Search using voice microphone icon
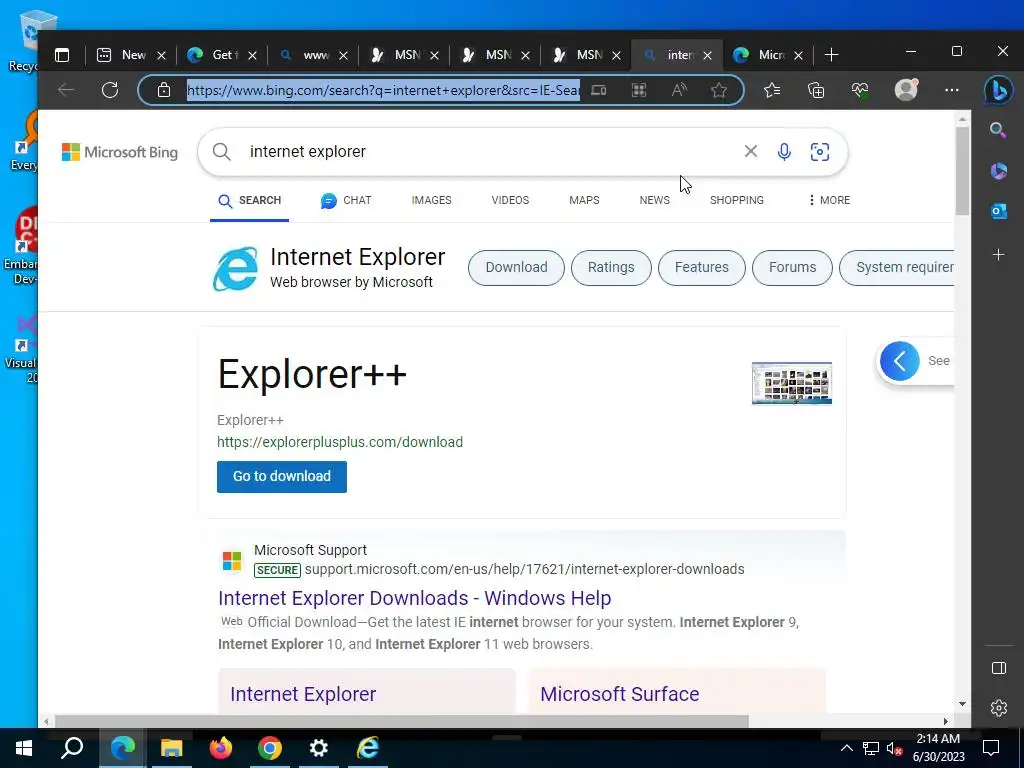 (x=784, y=152)
